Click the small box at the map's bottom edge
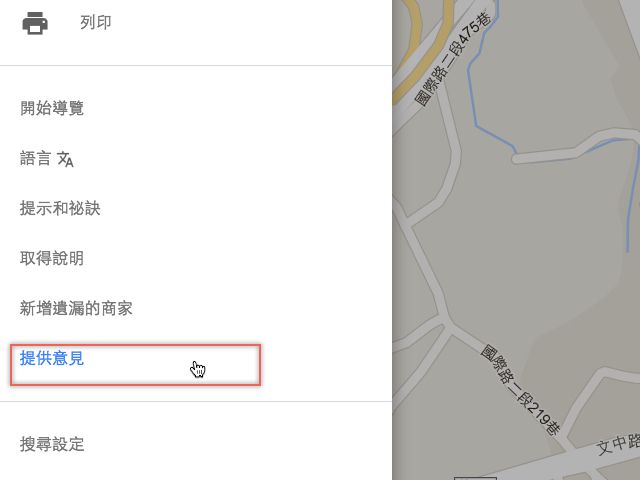Viewport: 640px width, 480px height. click(x=475, y=478)
